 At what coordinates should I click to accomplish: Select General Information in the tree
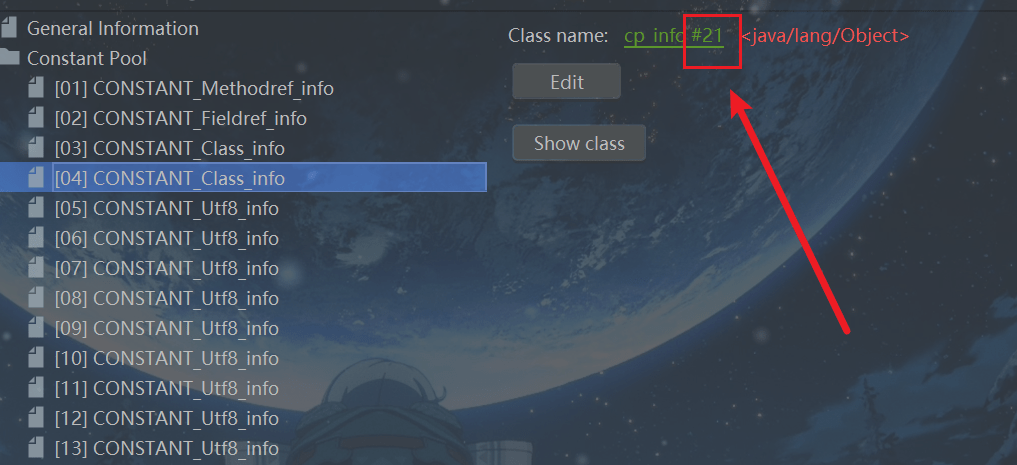point(113,28)
